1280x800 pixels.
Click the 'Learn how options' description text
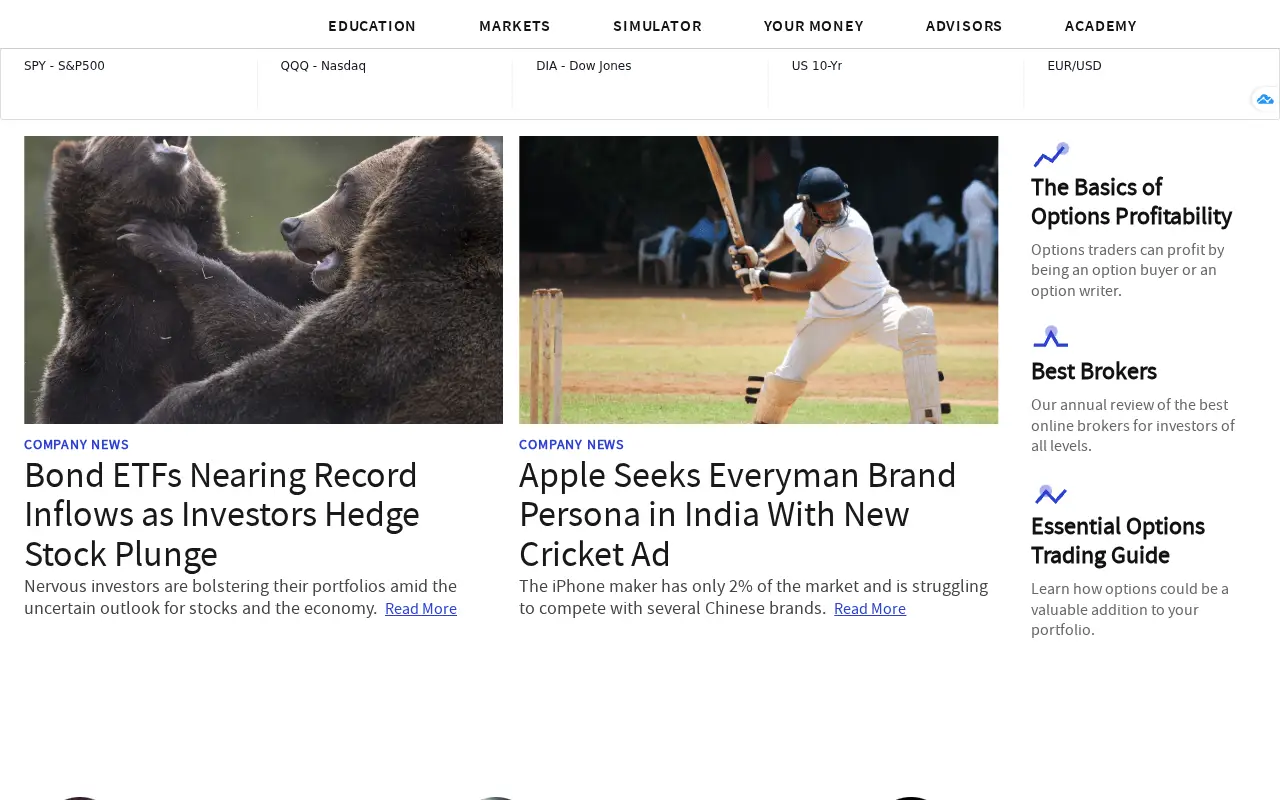click(1130, 609)
